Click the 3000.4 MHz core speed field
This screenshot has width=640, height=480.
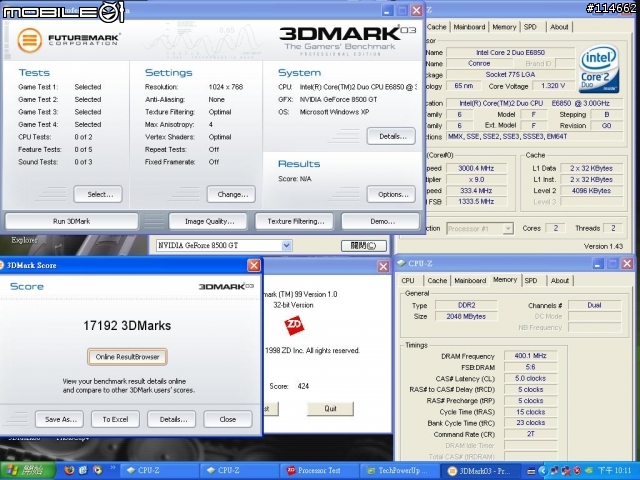[476, 168]
